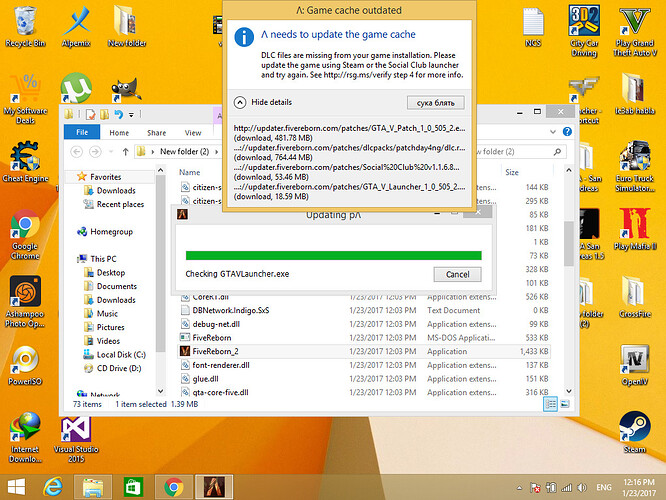Select the debug-net.dll file row

pos(364,324)
